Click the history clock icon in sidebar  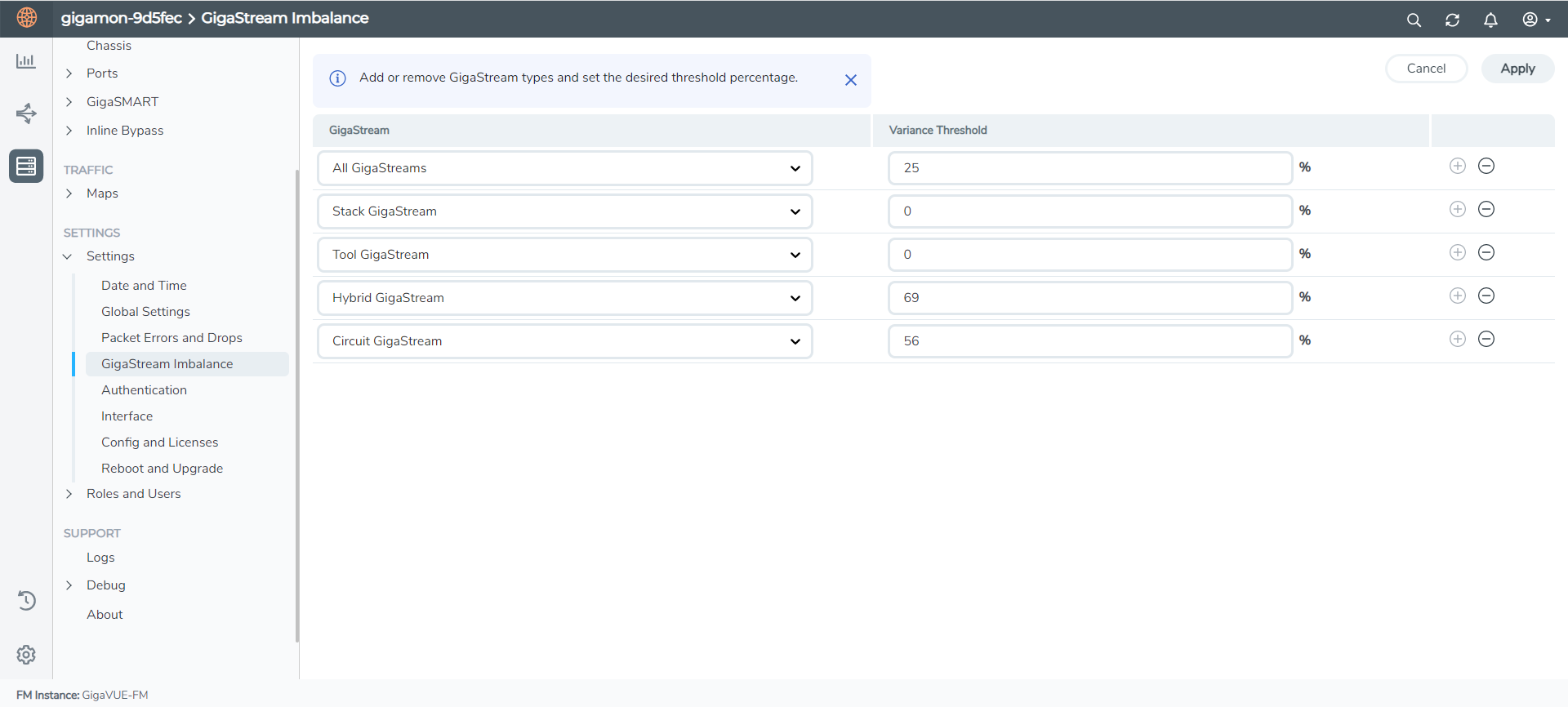tap(26, 601)
